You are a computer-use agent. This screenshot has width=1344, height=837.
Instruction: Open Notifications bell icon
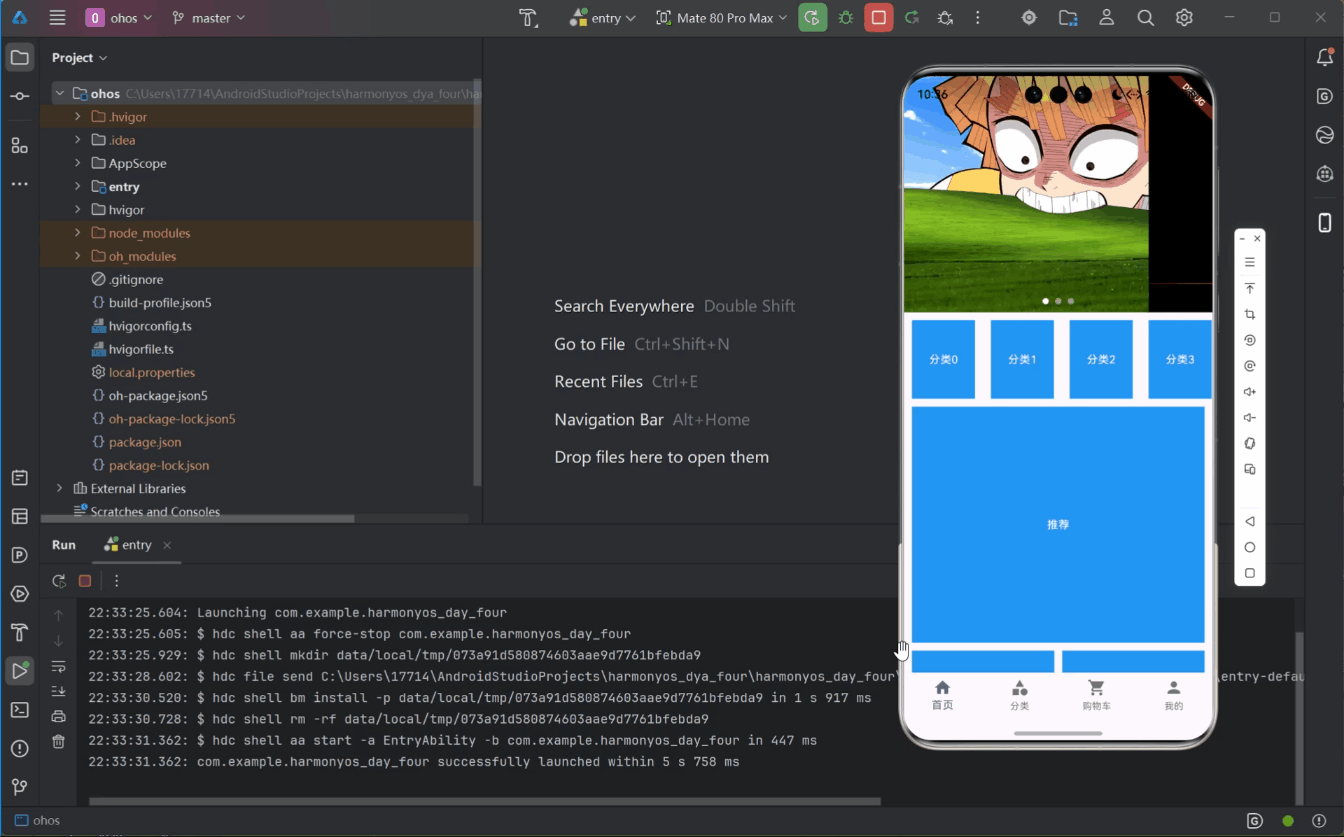tap(1325, 58)
